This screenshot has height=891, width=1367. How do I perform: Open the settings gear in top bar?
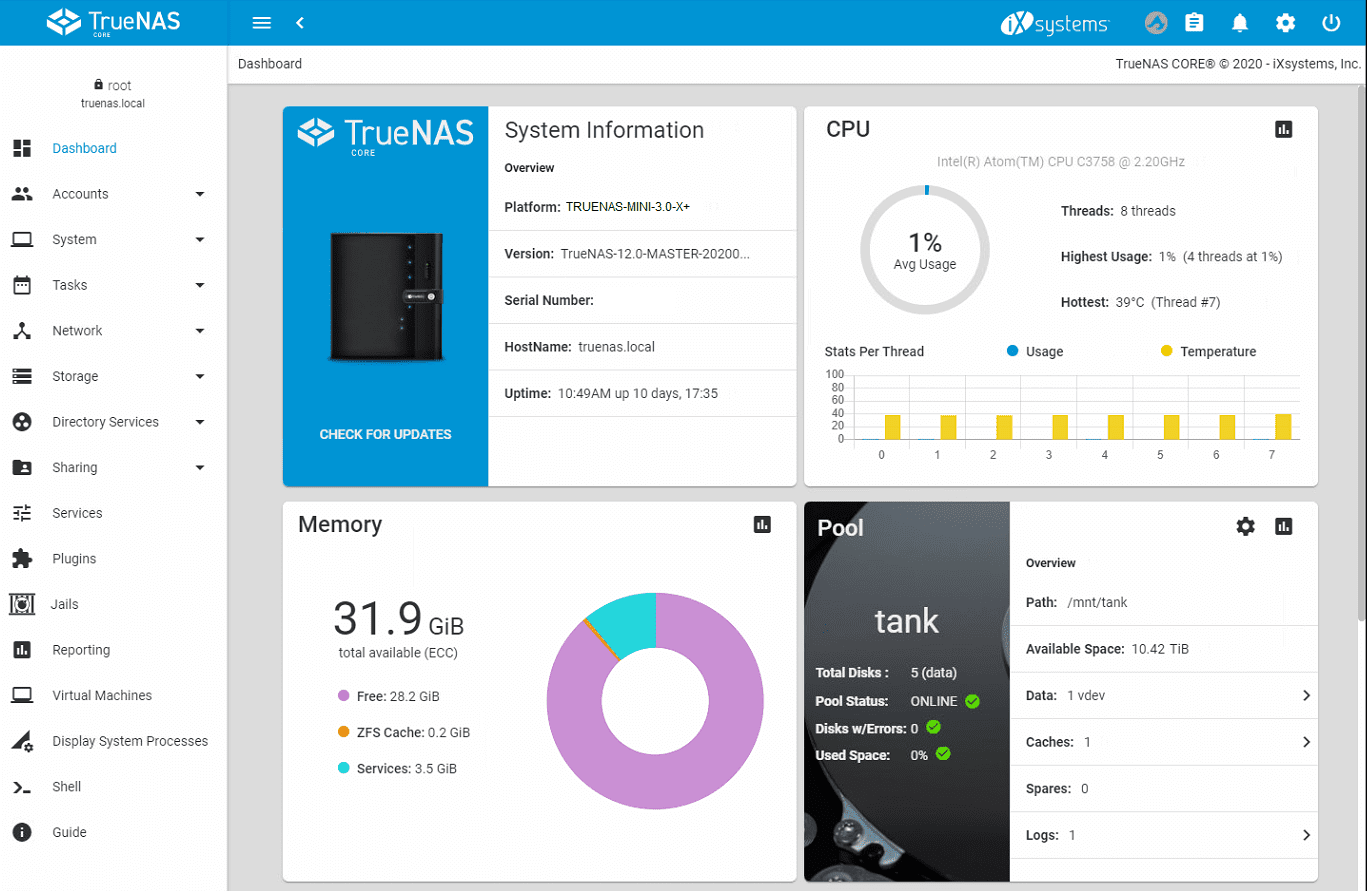[x=1285, y=23]
